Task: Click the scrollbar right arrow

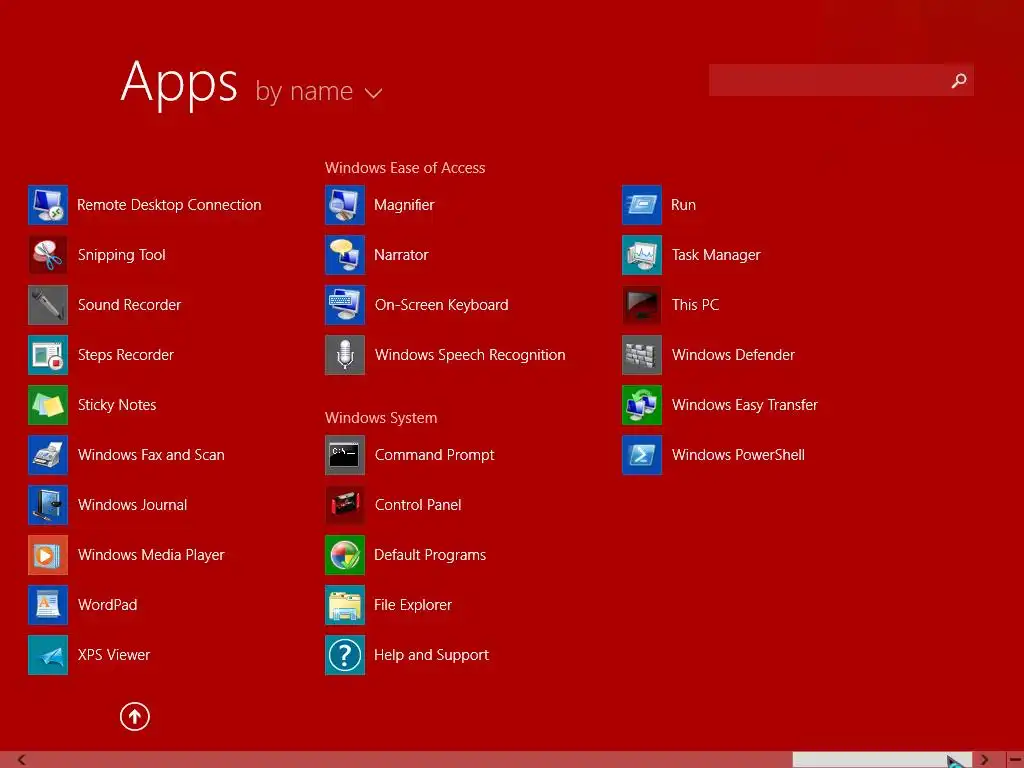Action: coord(984,760)
